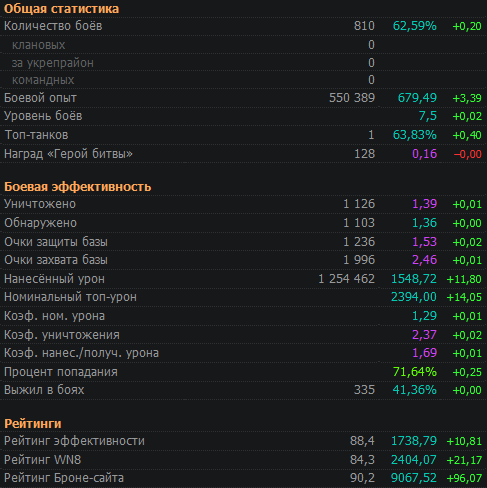Click the "Процент попадания" value 71,64%

tap(415, 372)
